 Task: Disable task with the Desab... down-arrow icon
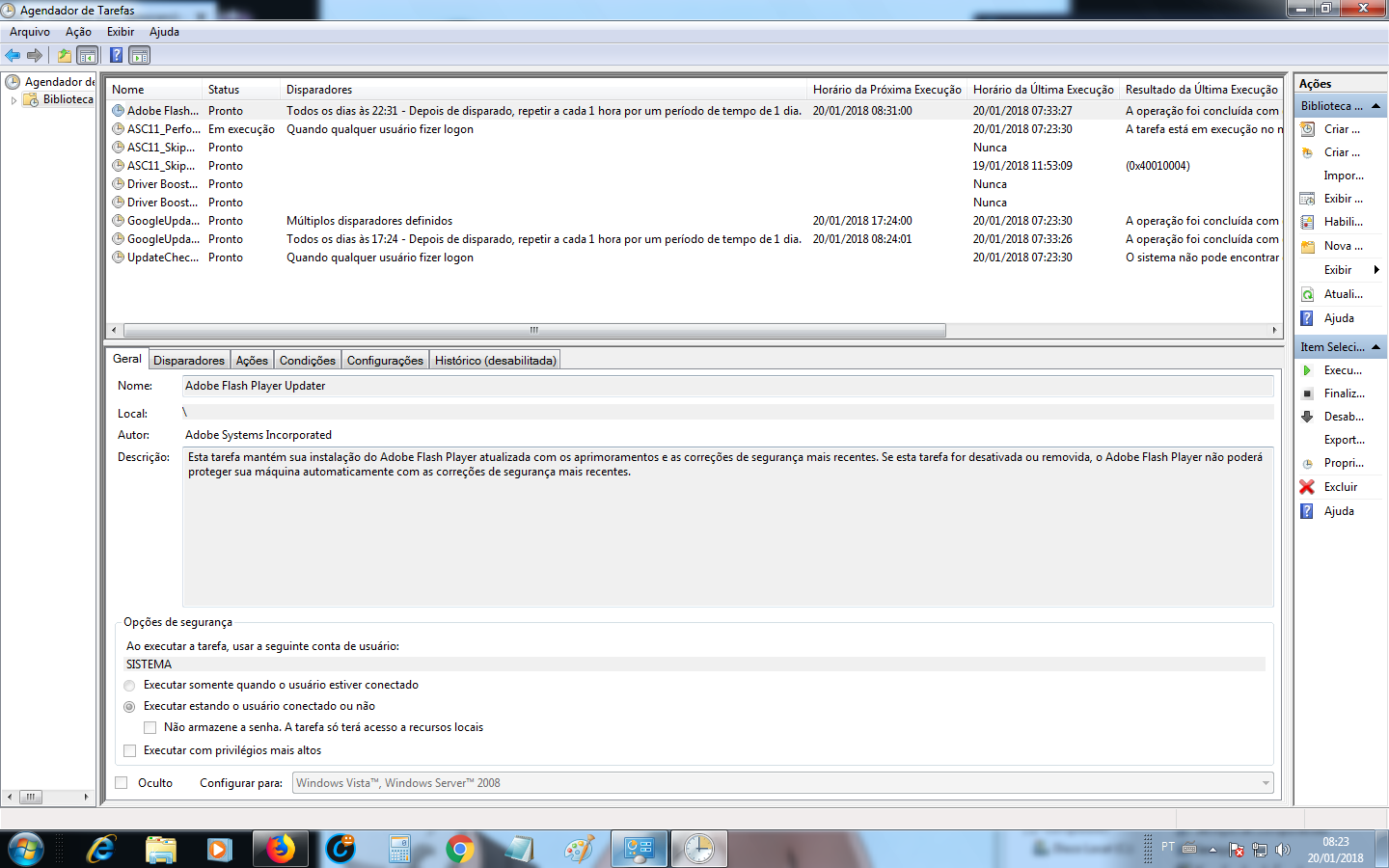1308,417
